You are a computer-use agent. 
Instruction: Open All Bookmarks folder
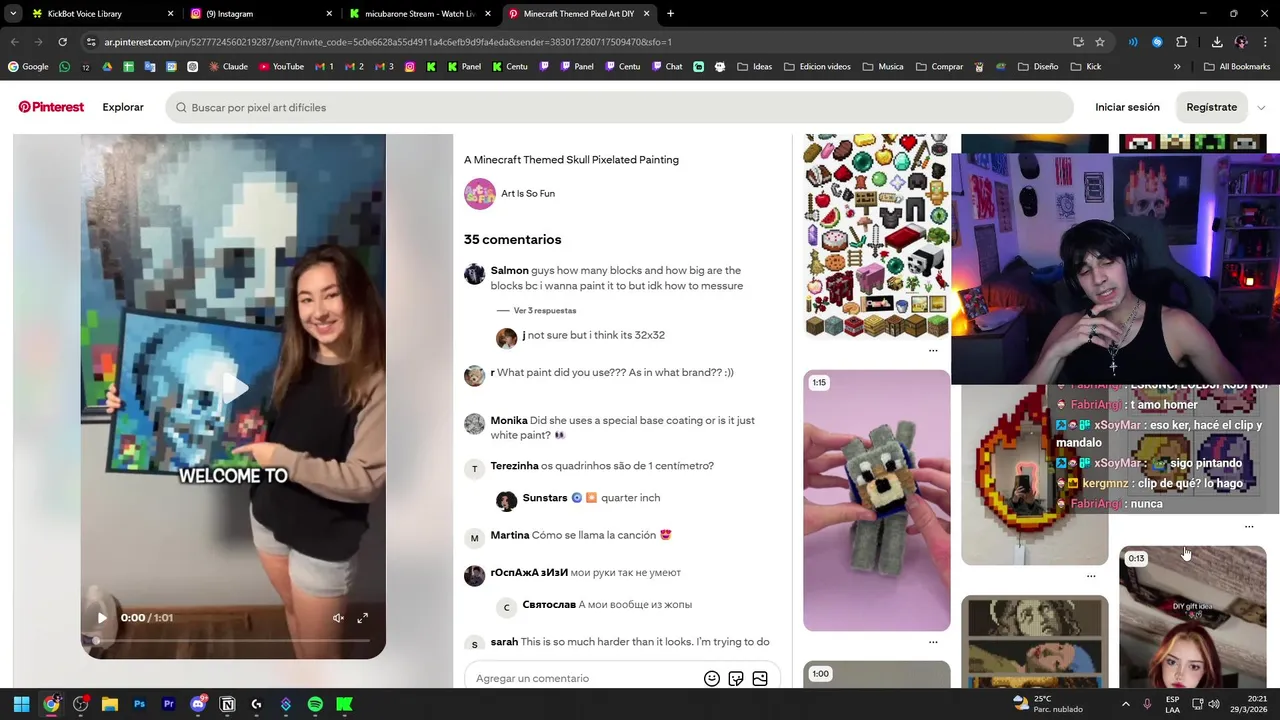point(1236,67)
